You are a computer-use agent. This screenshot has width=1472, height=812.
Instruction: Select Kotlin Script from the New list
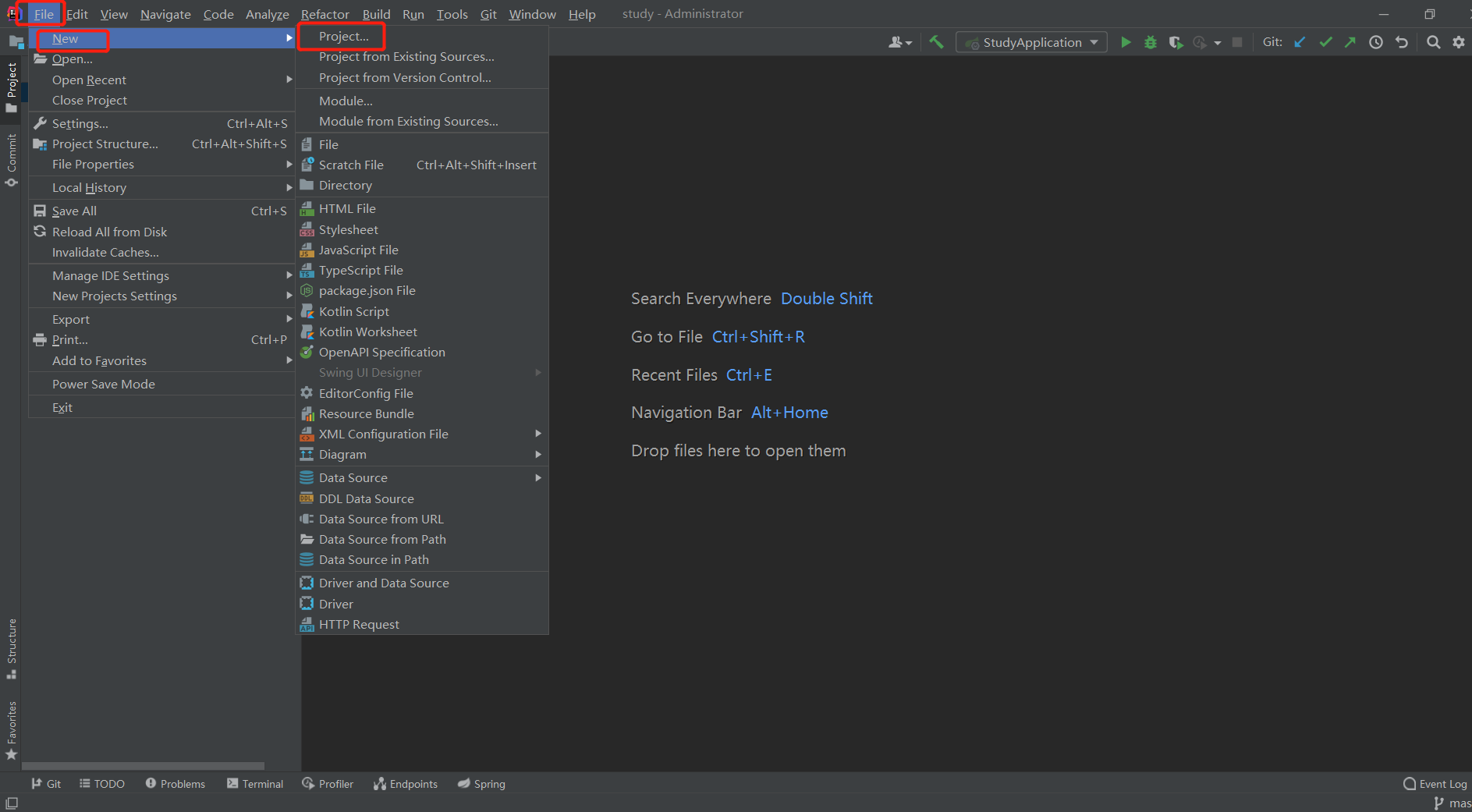point(353,312)
